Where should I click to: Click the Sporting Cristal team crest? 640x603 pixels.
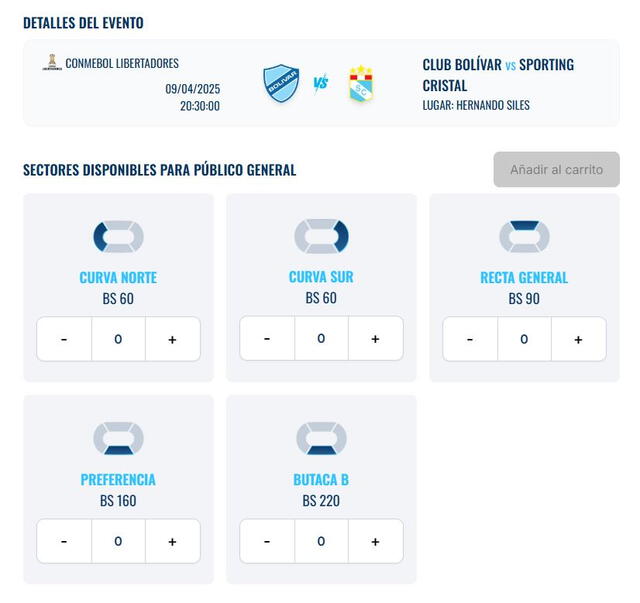tap(360, 84)
